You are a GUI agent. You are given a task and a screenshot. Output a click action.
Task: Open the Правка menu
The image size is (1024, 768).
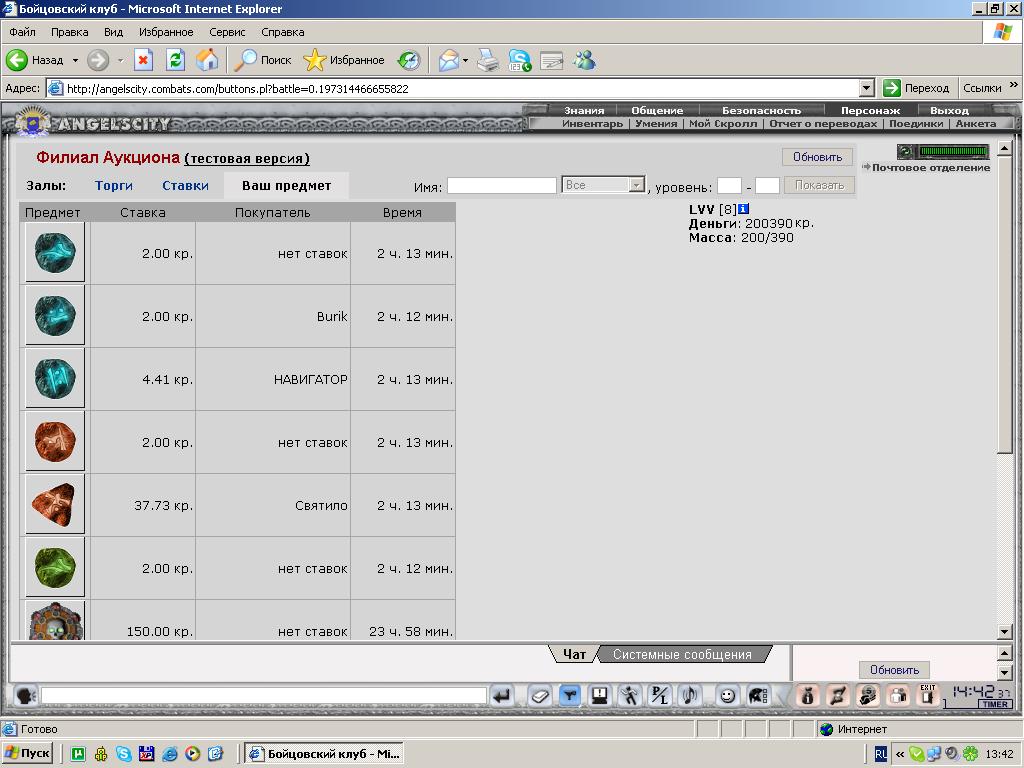(x=69, y=32)
